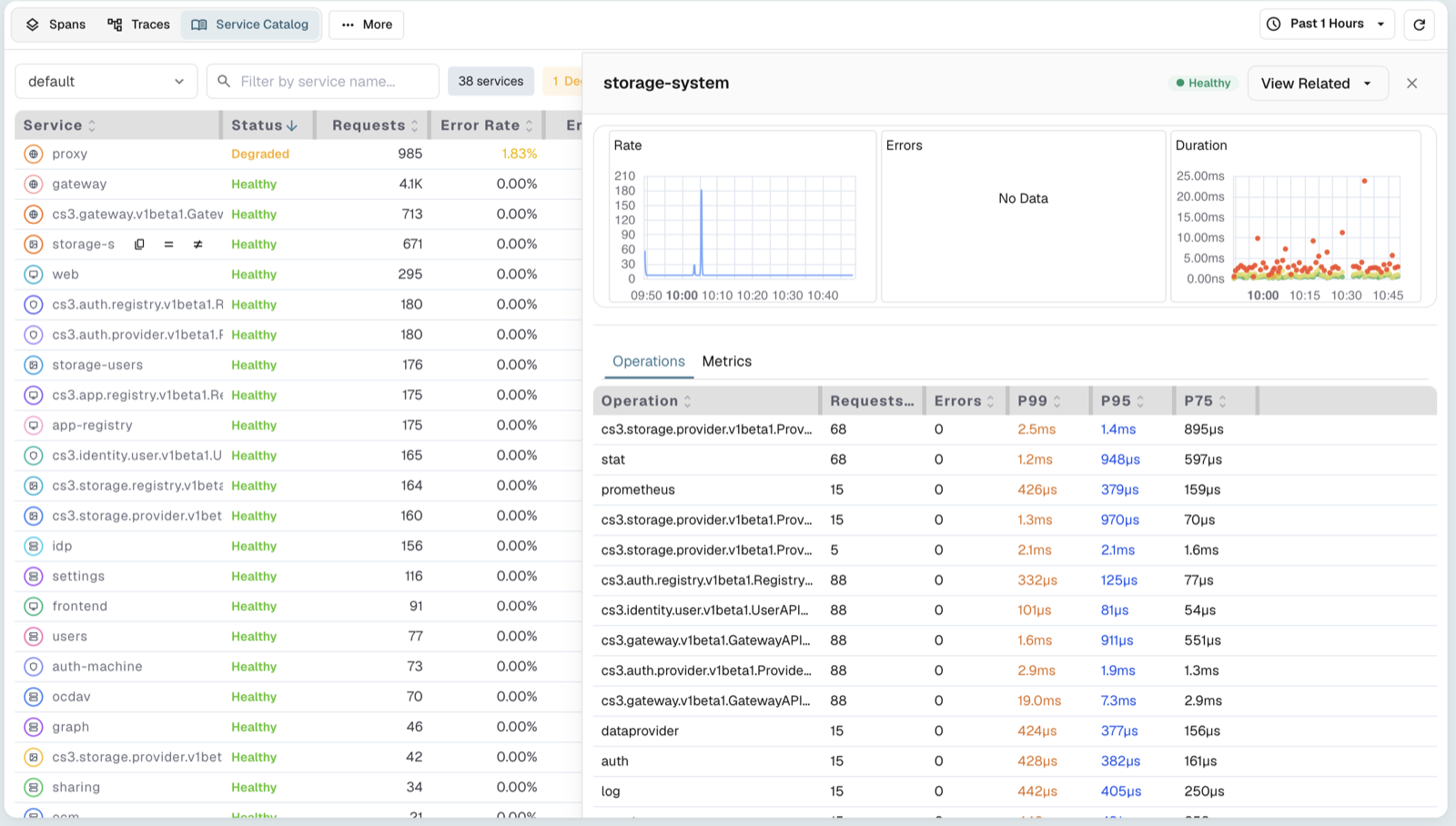
Task: Click the 4.1K requests value for gateway
Action: tap(410, 184)
